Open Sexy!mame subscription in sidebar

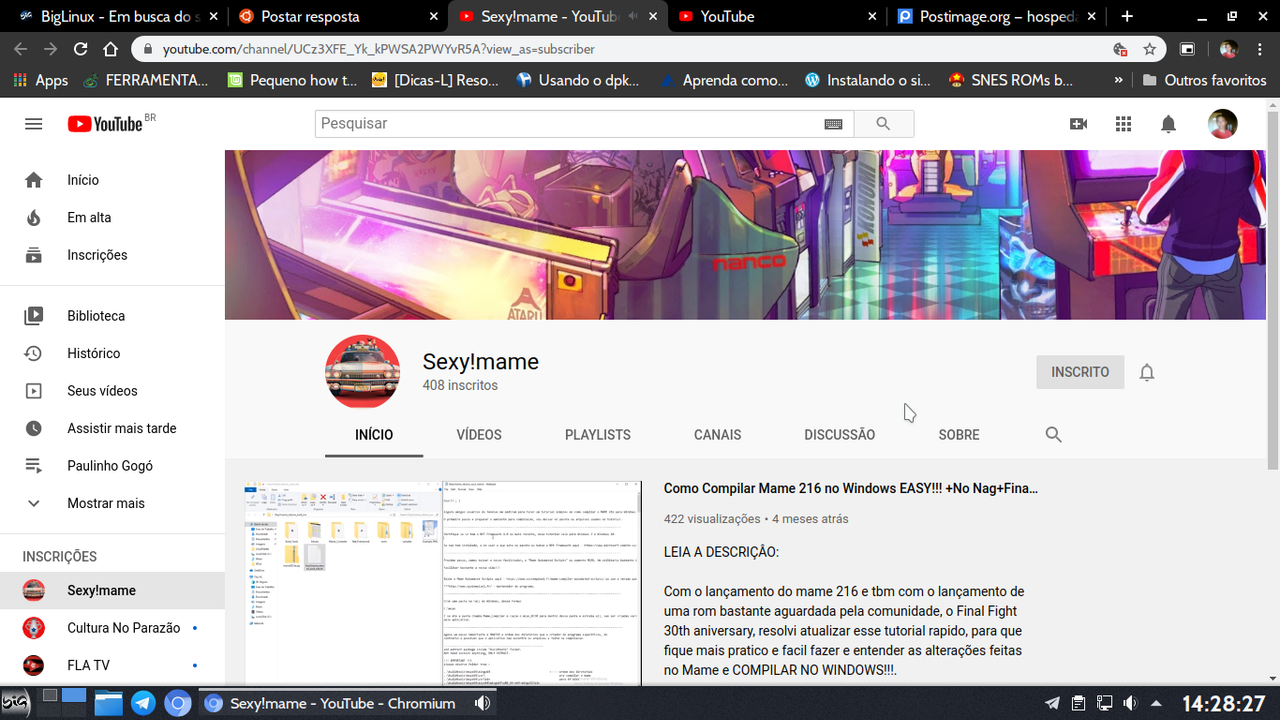coord(112,590)
